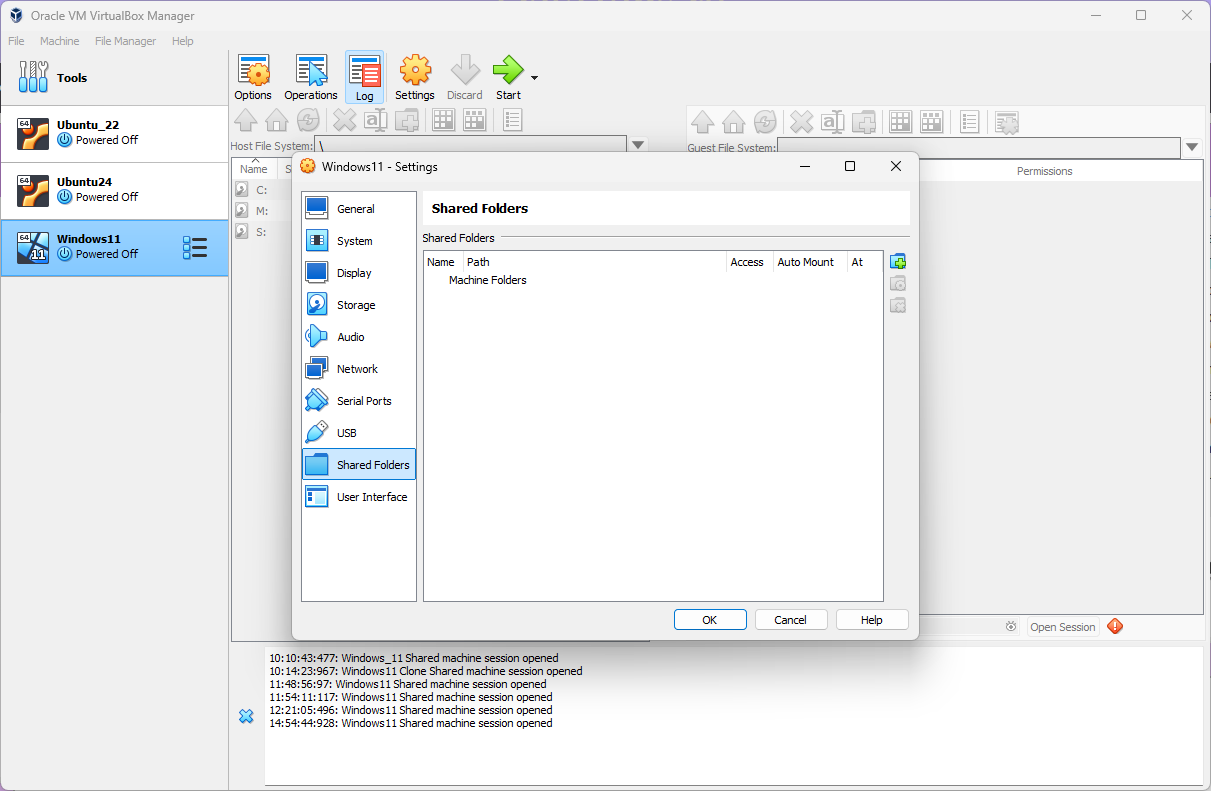Click the guest pane Go Up icon

703,122
